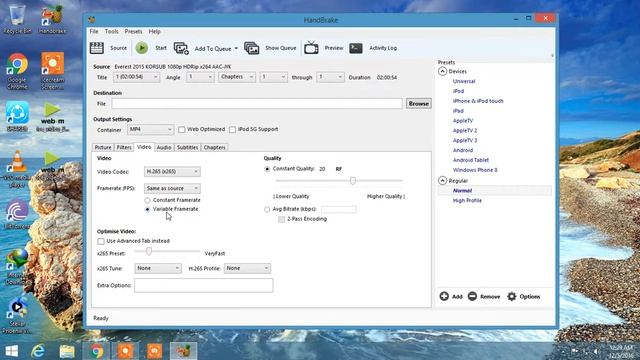Open the Video Codec dropdown
The height and width of the screenshot is (360, 640).
172,172
